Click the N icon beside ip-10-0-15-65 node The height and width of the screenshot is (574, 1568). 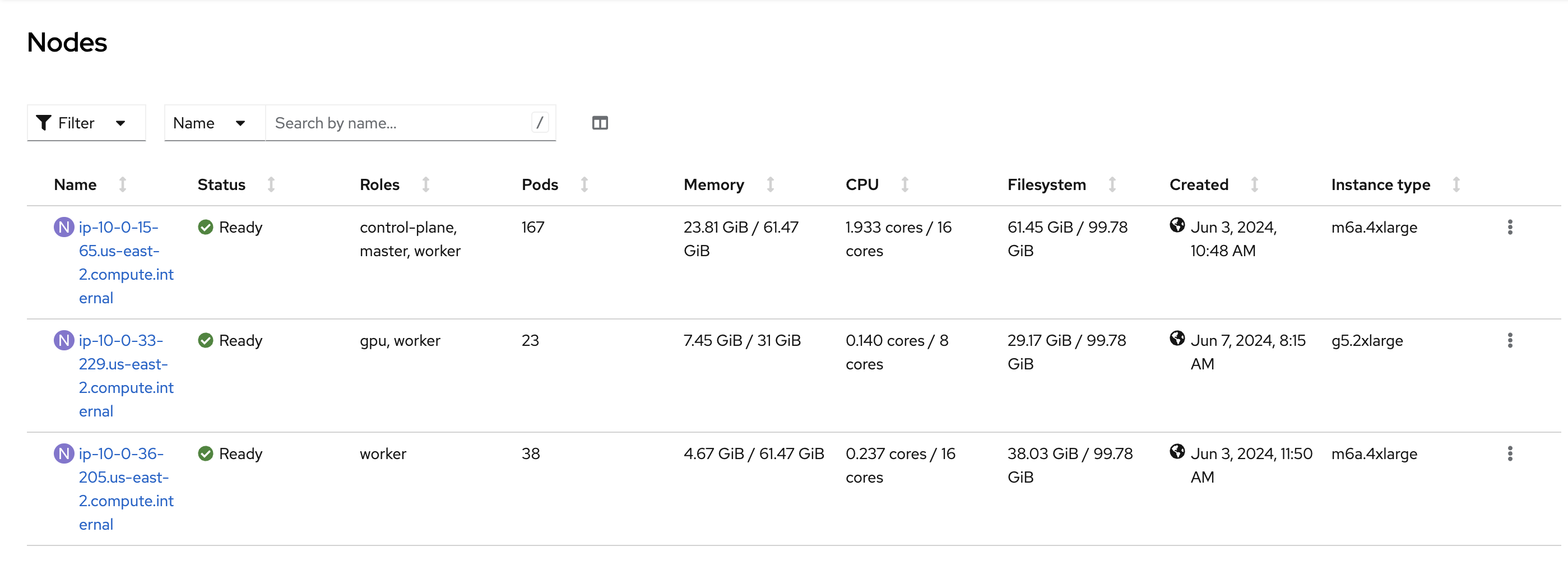point(64,227)
